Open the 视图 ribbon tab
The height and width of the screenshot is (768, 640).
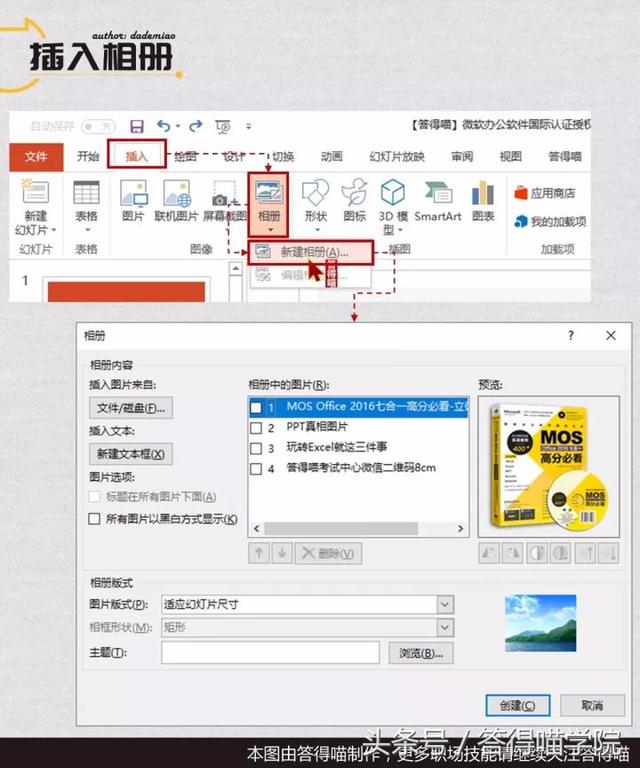tap(510, 156)
